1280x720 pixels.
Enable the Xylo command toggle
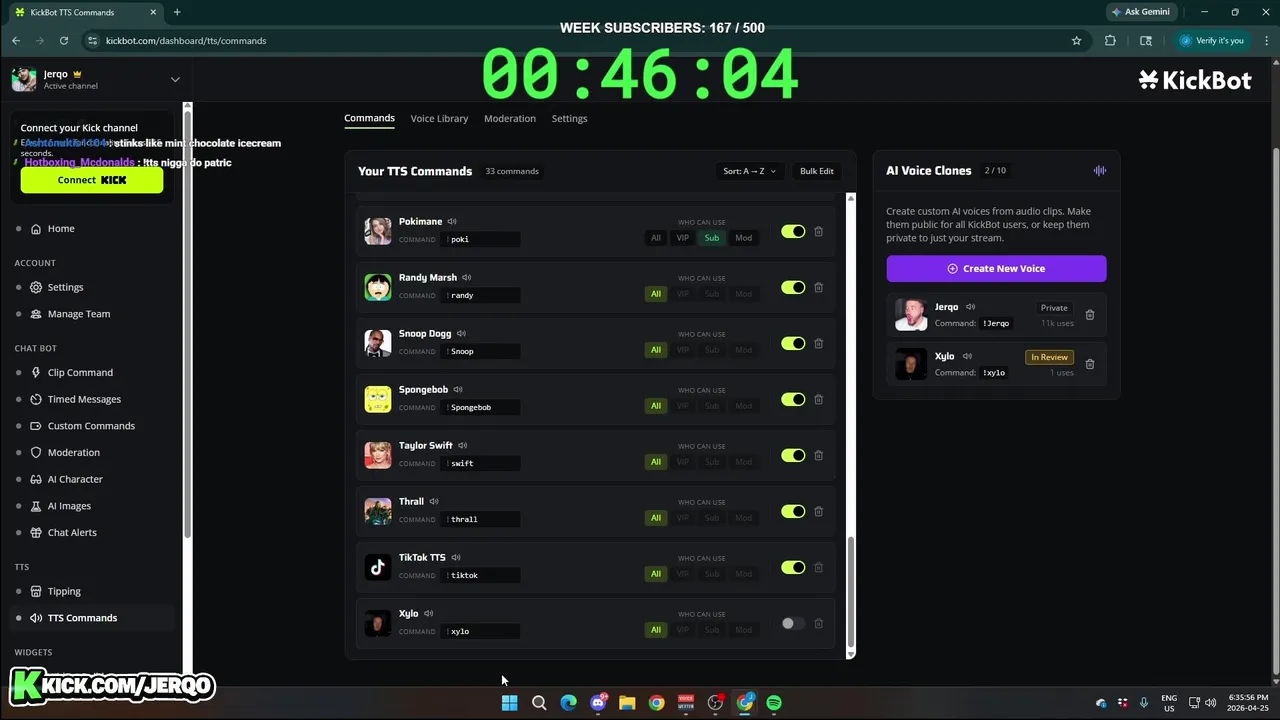coord(793,624)
